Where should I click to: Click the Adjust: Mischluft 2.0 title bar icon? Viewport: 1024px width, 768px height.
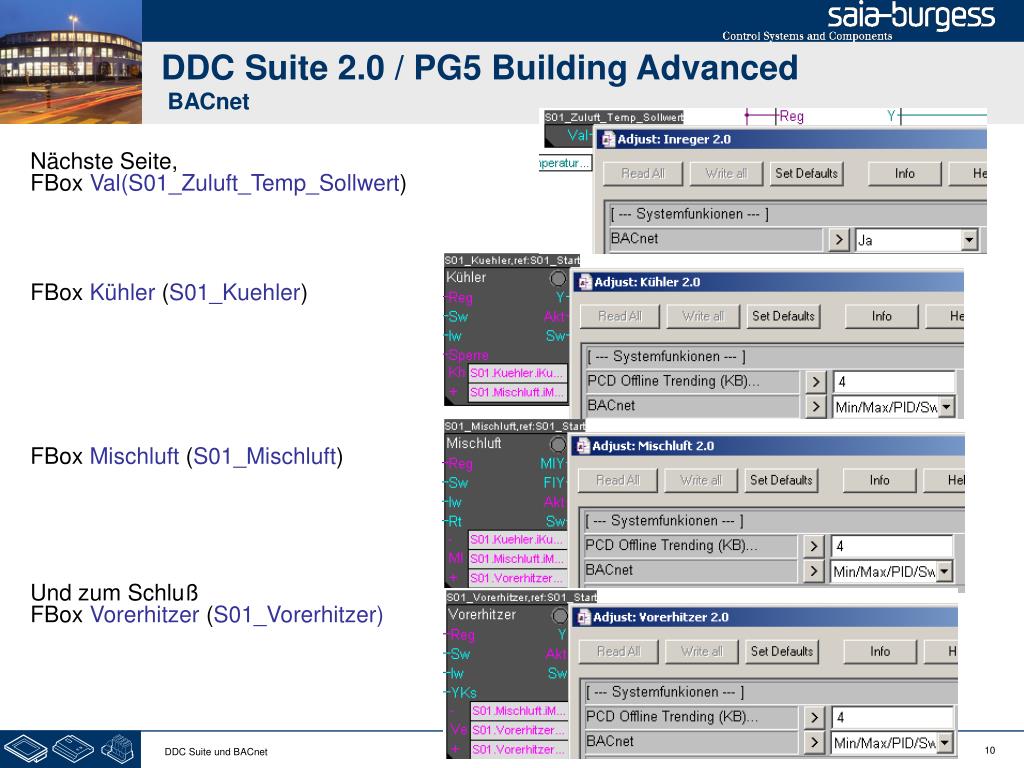(x=583, y=446)
